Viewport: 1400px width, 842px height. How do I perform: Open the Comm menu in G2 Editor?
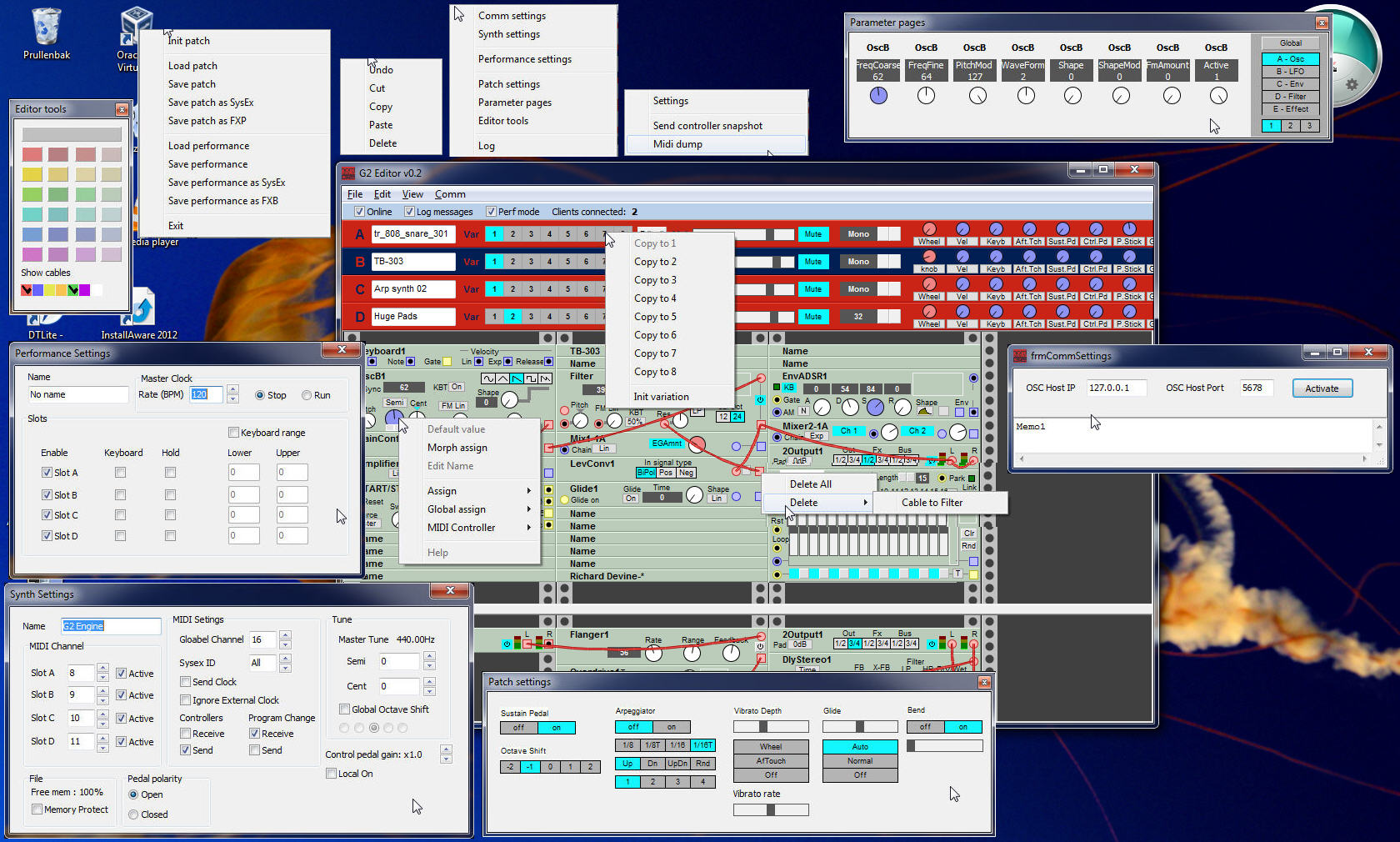coord(450,194)
